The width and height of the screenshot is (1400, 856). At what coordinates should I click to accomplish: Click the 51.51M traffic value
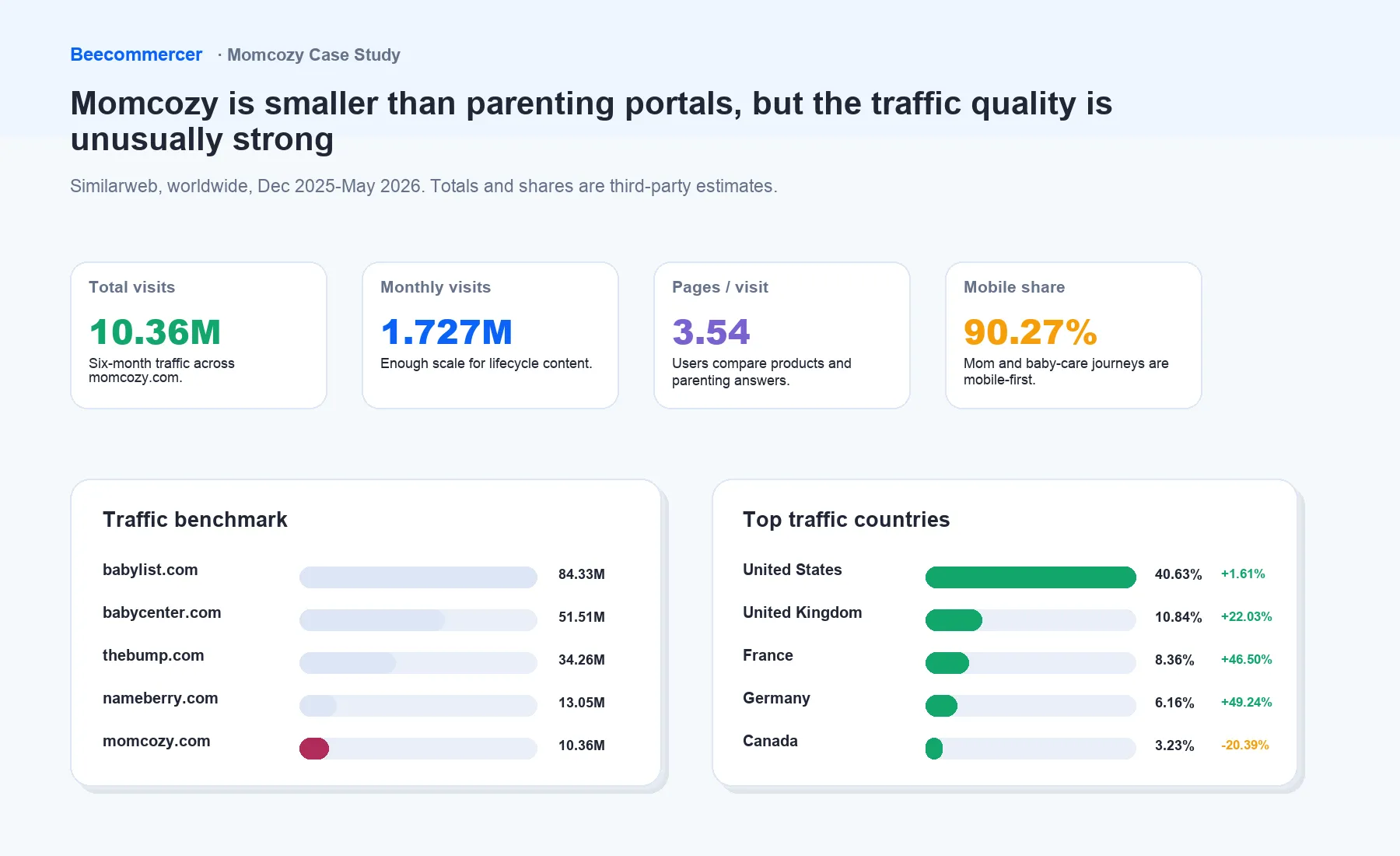[582, 617]
